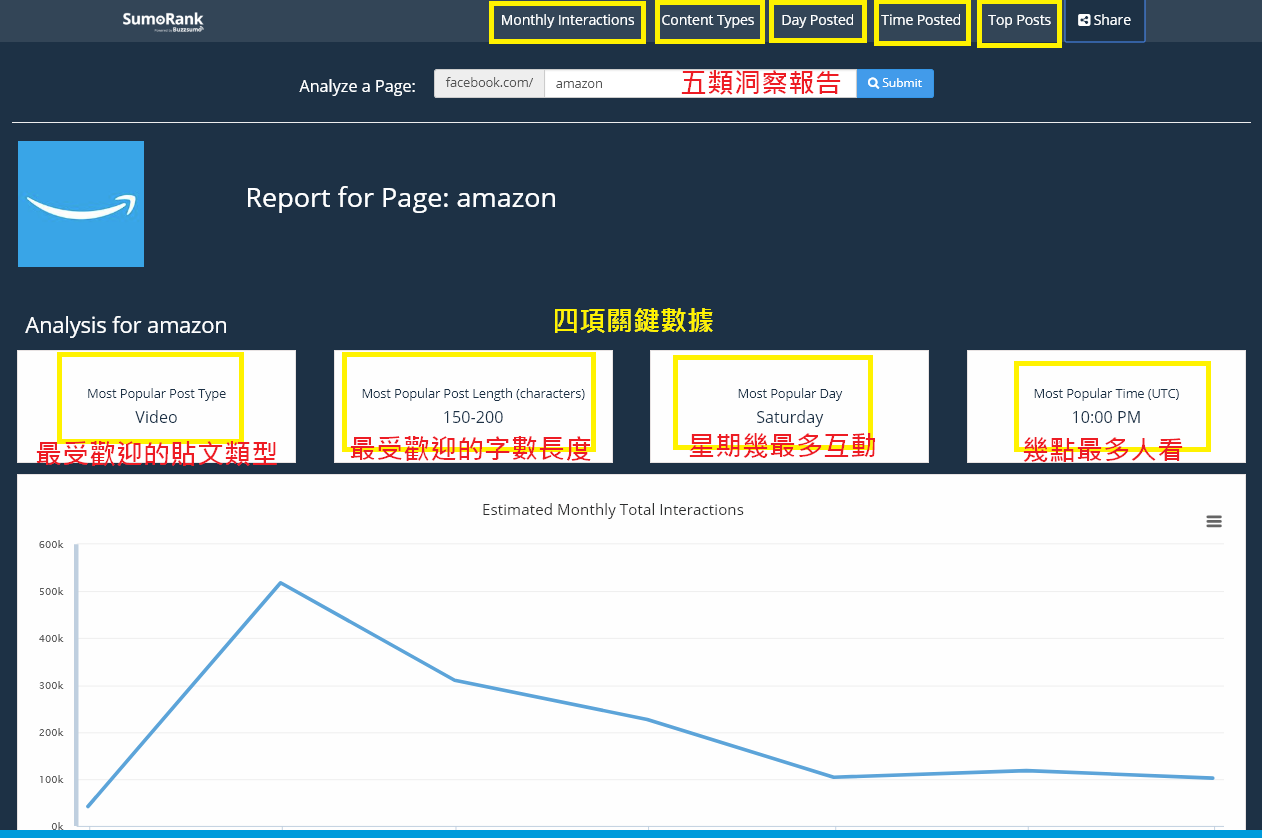Open the Content Types section
1262x838 pixels.
[708, 20]
